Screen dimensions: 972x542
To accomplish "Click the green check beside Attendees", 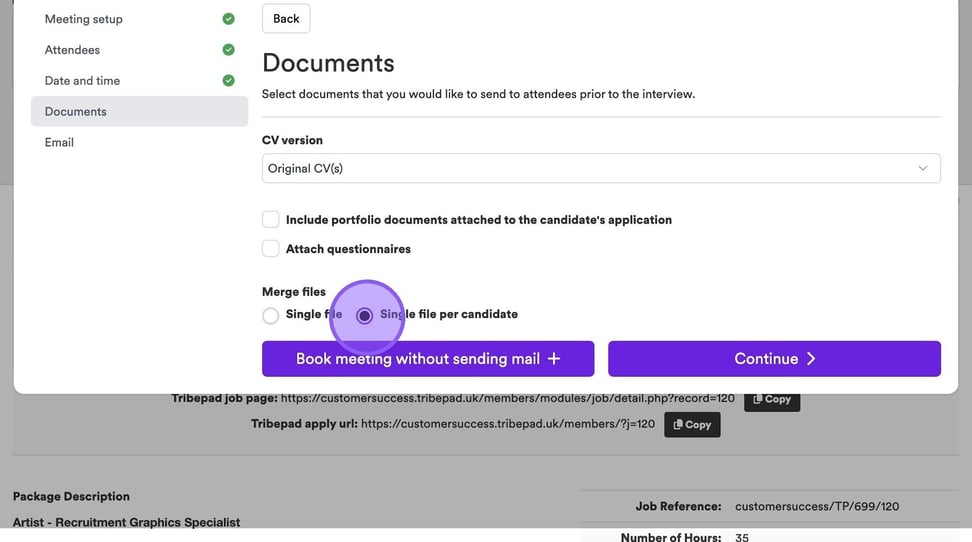I will coord(228,50).
